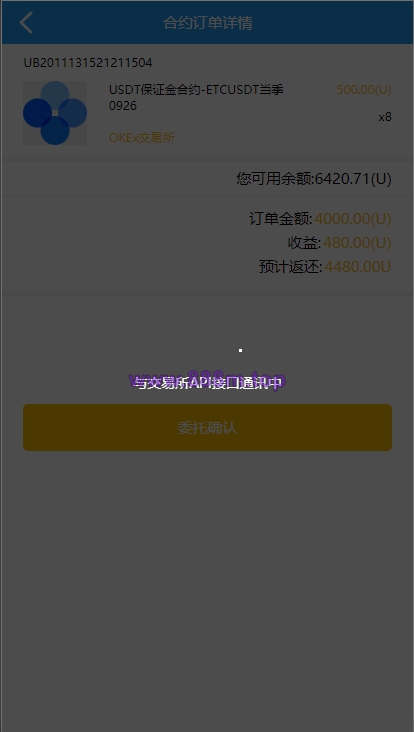Tap the 合约订单详情 page title
414x732 pixels.
207,22
